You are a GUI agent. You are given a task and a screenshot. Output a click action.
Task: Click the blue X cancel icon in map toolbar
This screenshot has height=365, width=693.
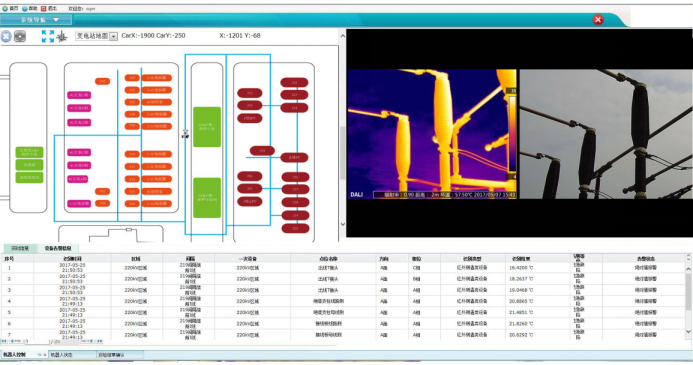tap(6, 36)
